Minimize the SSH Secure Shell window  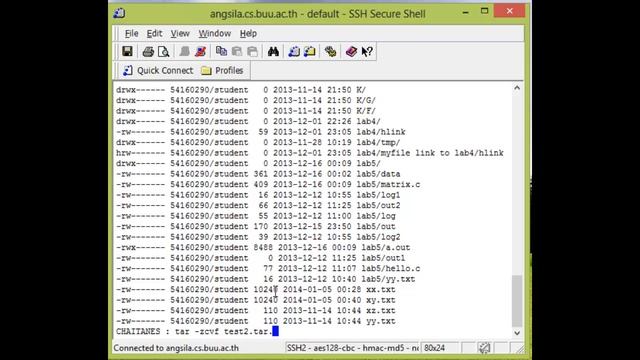[x=465, y=12]
